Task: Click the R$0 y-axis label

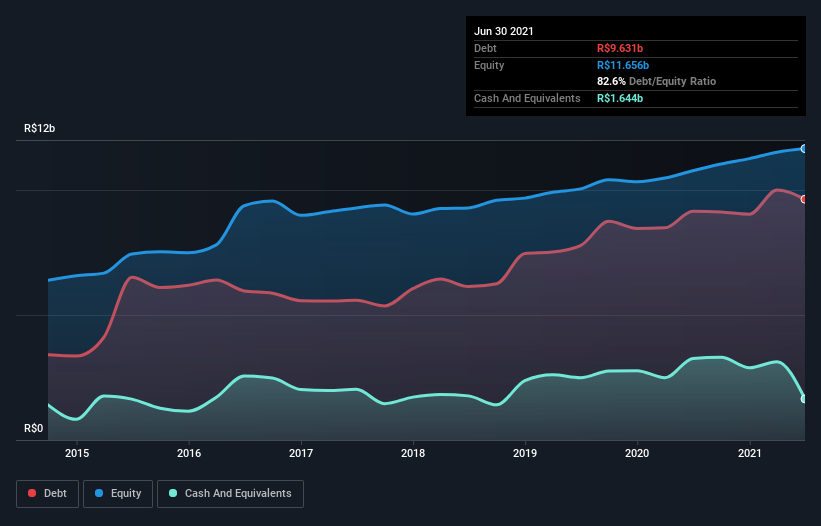Action: pyautogui.click(x=34, y=428)
